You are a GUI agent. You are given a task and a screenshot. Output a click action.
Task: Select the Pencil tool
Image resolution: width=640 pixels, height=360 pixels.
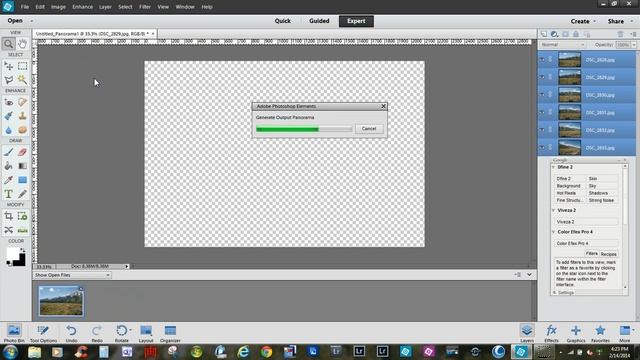click(x=22, y=194)
